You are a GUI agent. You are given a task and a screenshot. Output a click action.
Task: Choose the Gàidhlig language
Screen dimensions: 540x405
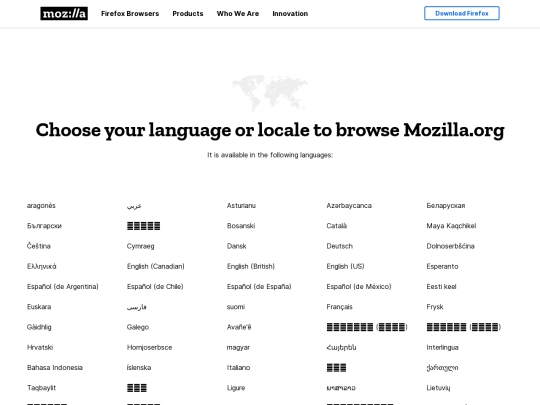(x=39, y=327)
